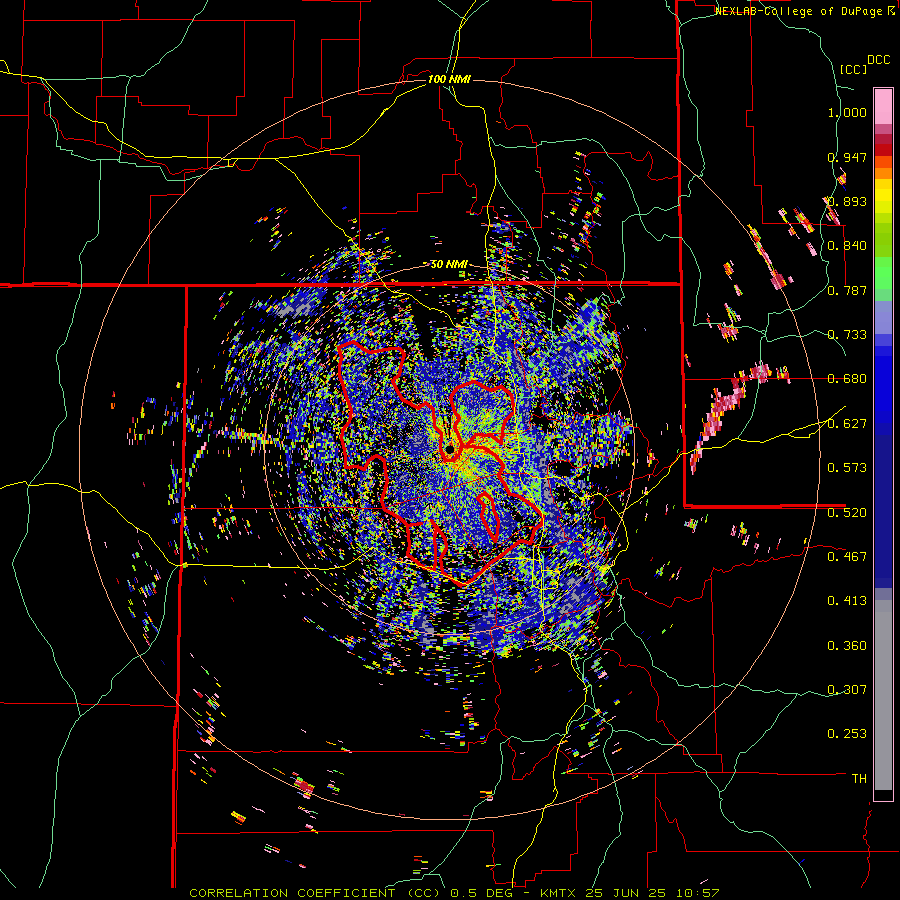Click the TH threshold label
Screen dimensions: 900x900
859,778
